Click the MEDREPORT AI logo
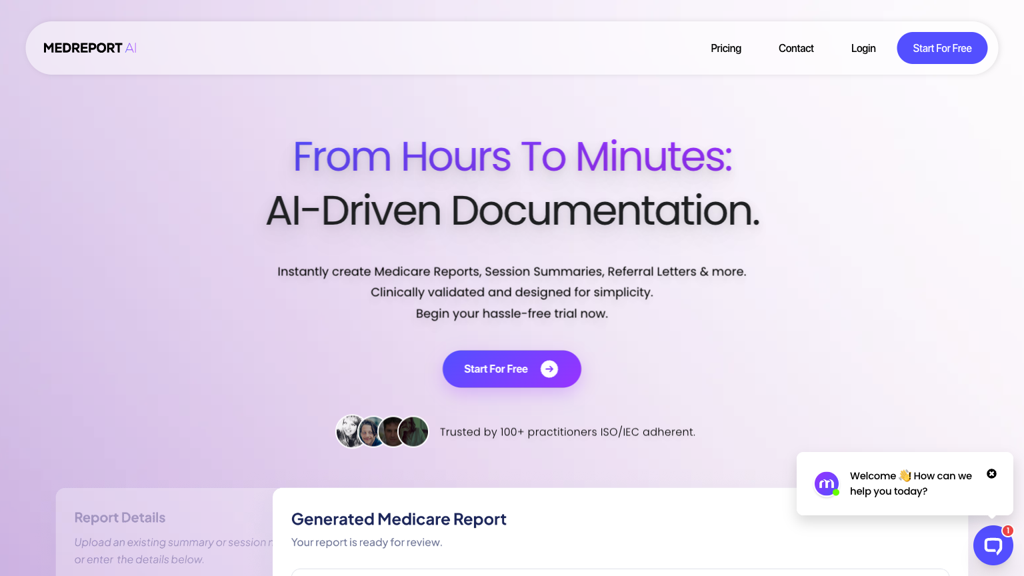The image size is (1024, 576). (x=89, y=48)
